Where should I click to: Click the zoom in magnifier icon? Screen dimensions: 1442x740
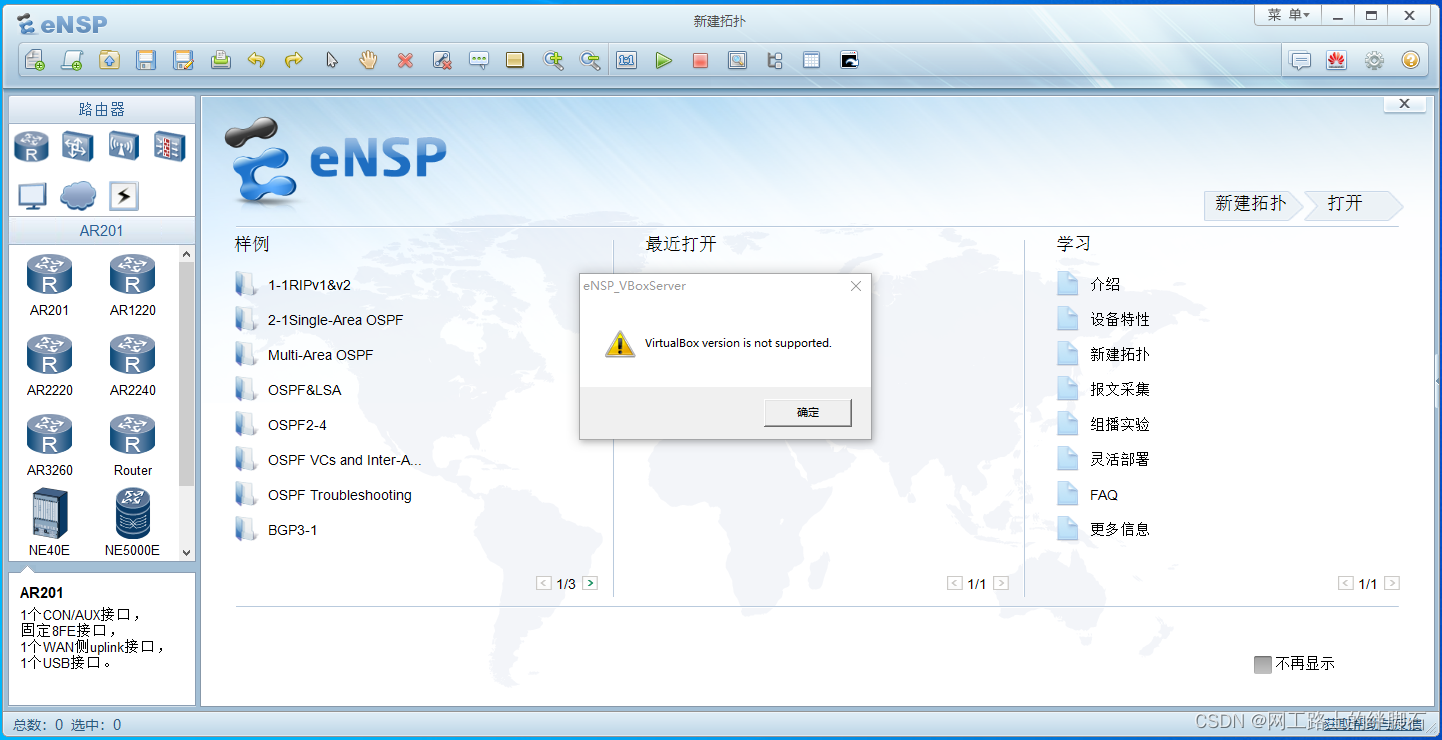coord(553,61)
